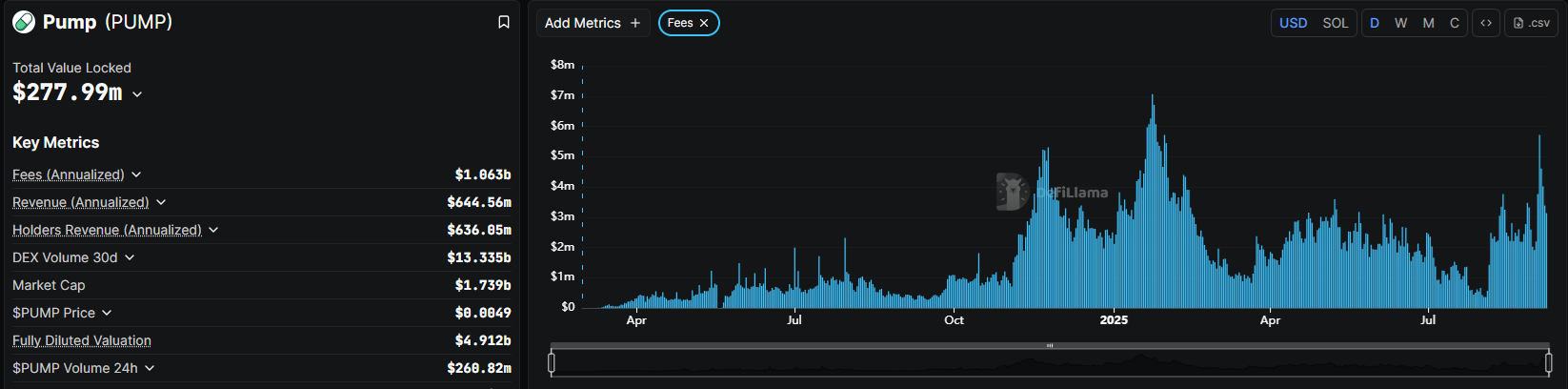Viewport: 1568px width, 389px height.
Task: Click the Pump pill logo icon
Action: [24, 22]
